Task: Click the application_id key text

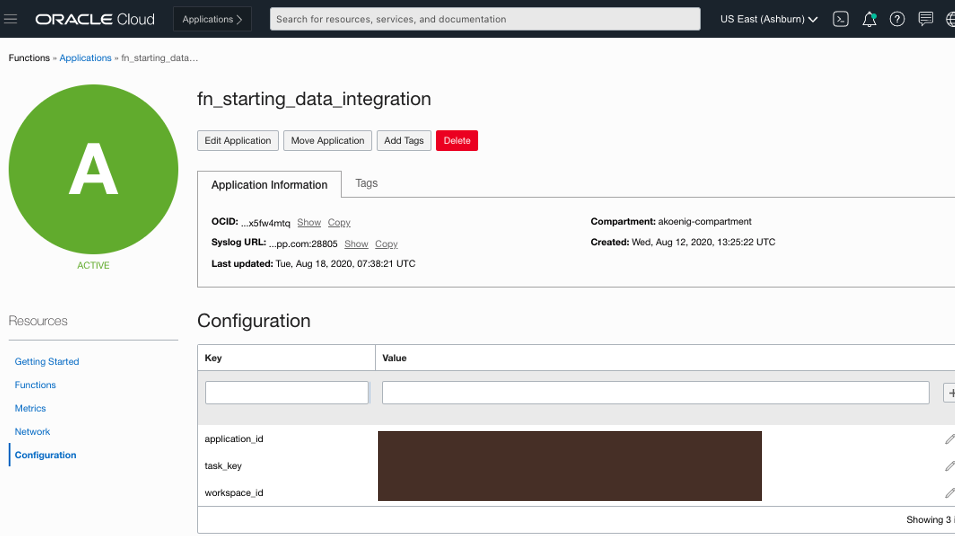Action: point(234,439)
